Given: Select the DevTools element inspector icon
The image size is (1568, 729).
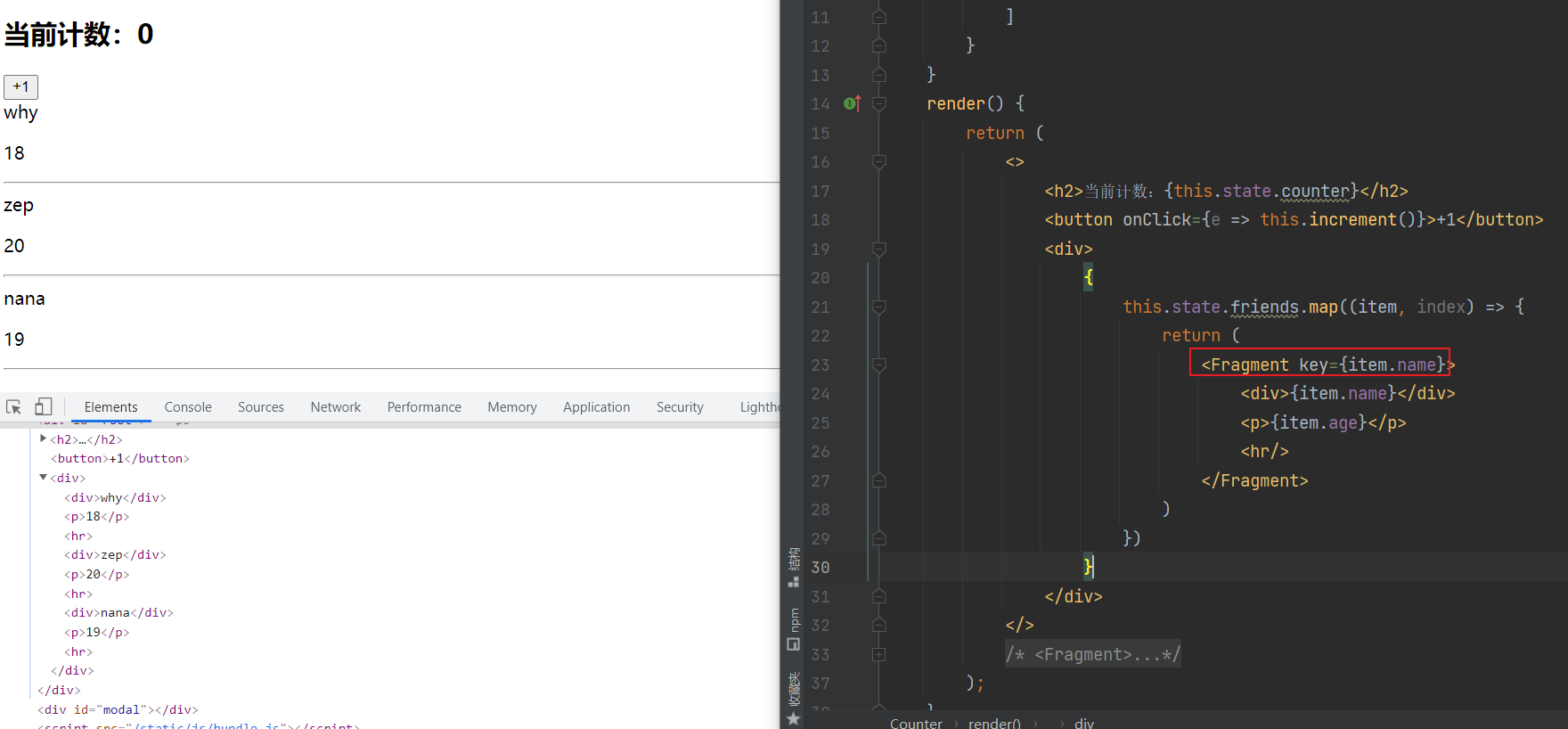Looking at the screenshot, I should pyautogui.click(x=13, y=406).
